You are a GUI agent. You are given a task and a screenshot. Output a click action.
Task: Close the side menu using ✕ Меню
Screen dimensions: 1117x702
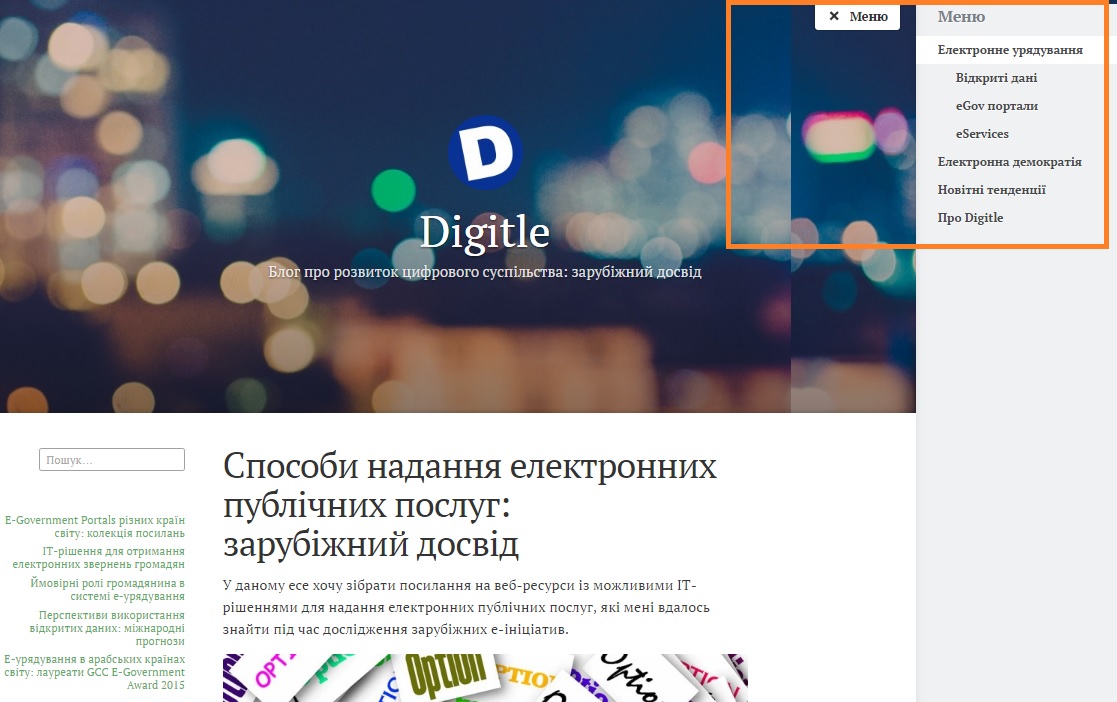[857, 16]
